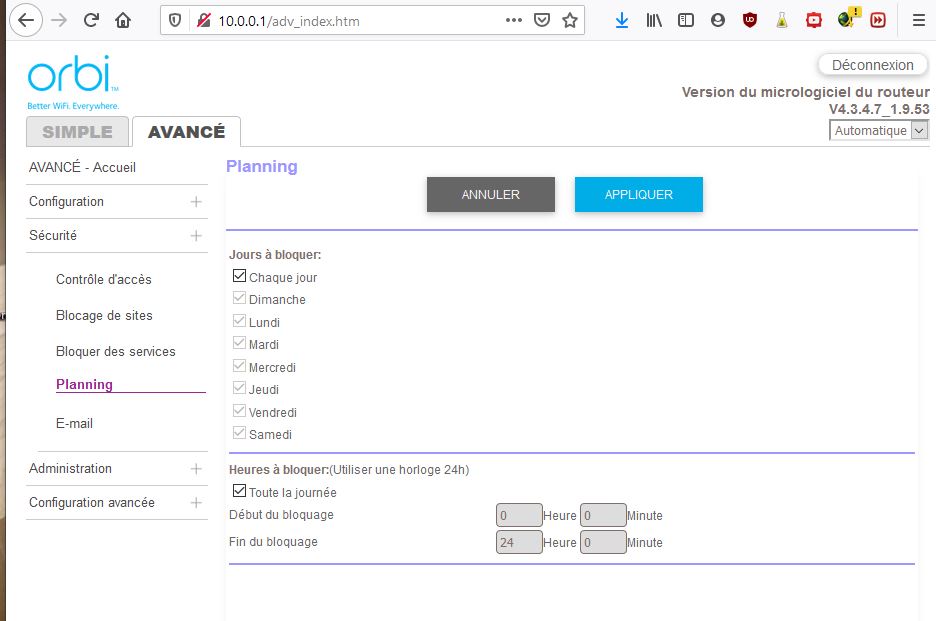This screenshot has width=936, height=621.
Task: Open the uBlock Origin extension
Action: click(x=750, y=20)
